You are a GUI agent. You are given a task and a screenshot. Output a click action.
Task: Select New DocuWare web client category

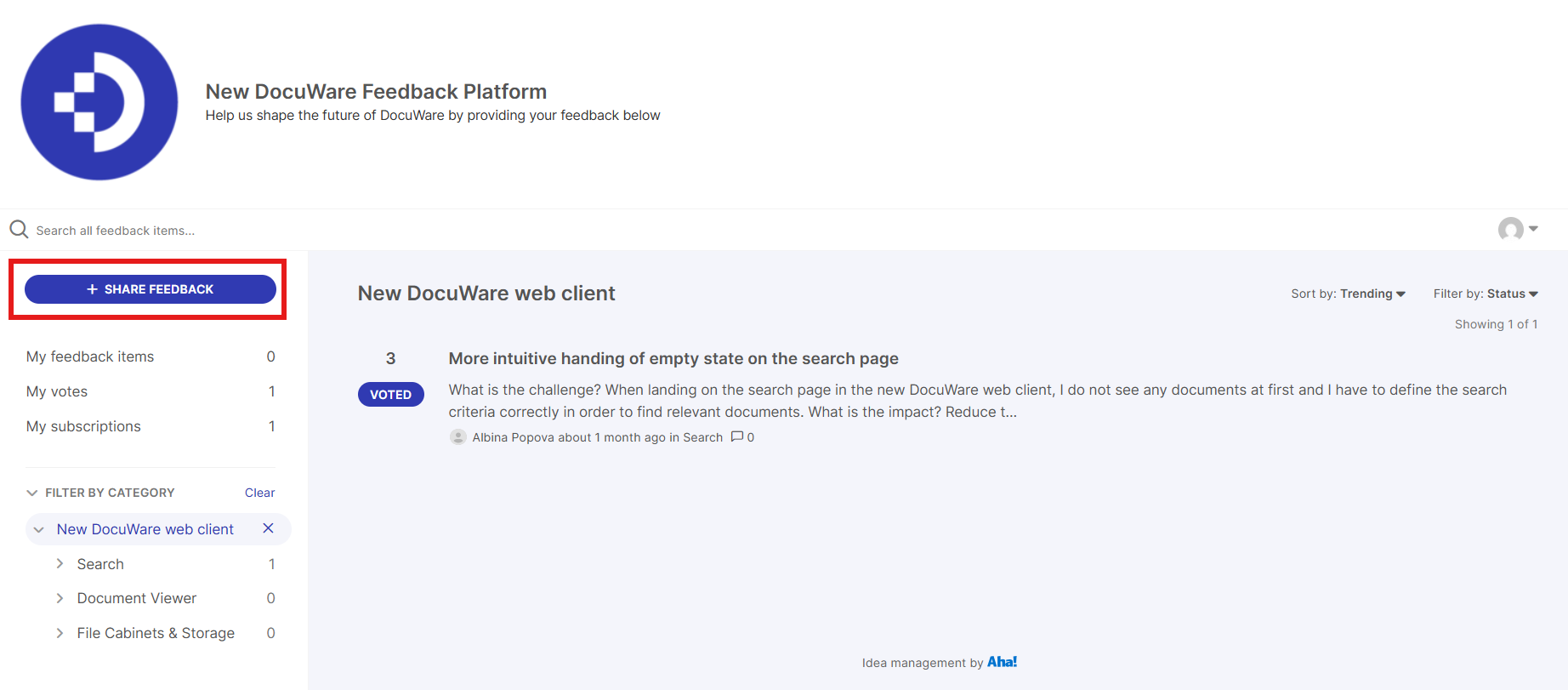[145, 529]
